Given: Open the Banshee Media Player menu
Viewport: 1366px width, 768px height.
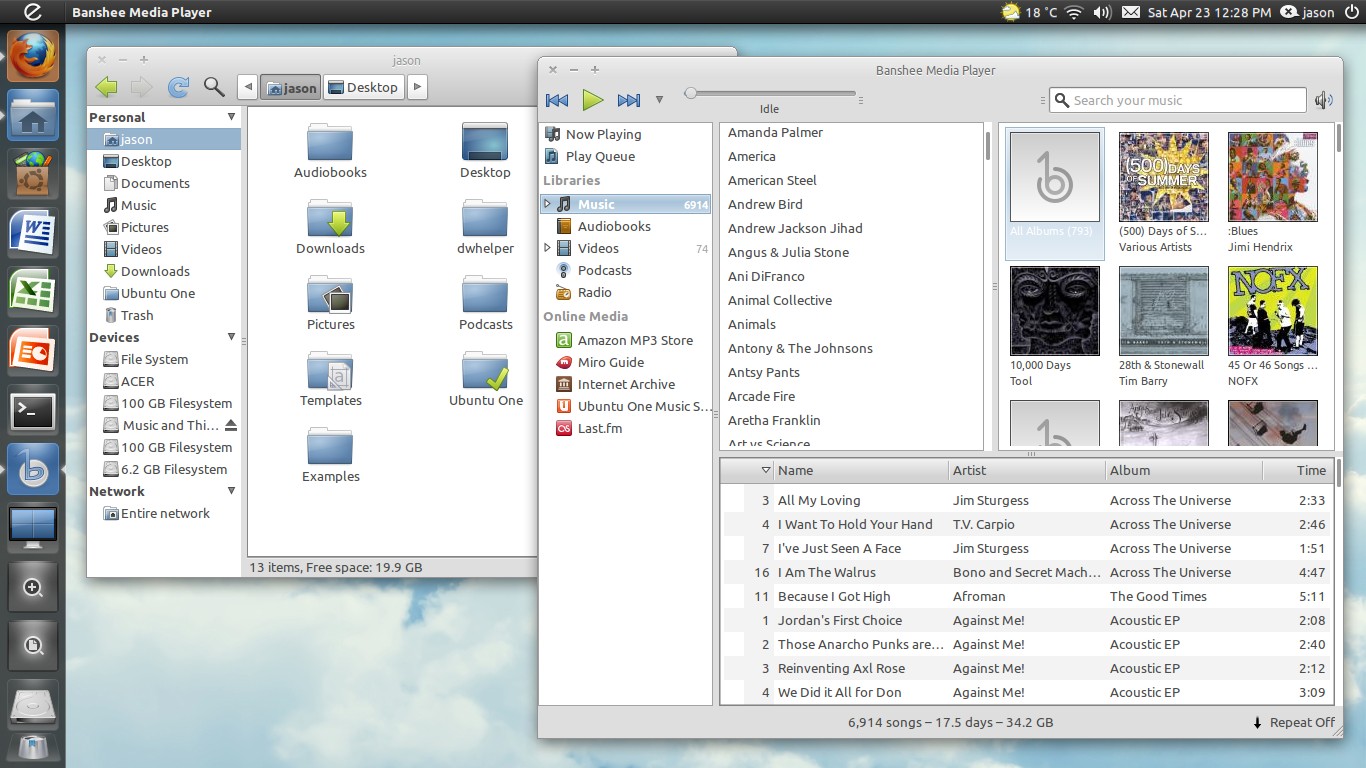Looking at the screenshot, I should click(142, 12).
